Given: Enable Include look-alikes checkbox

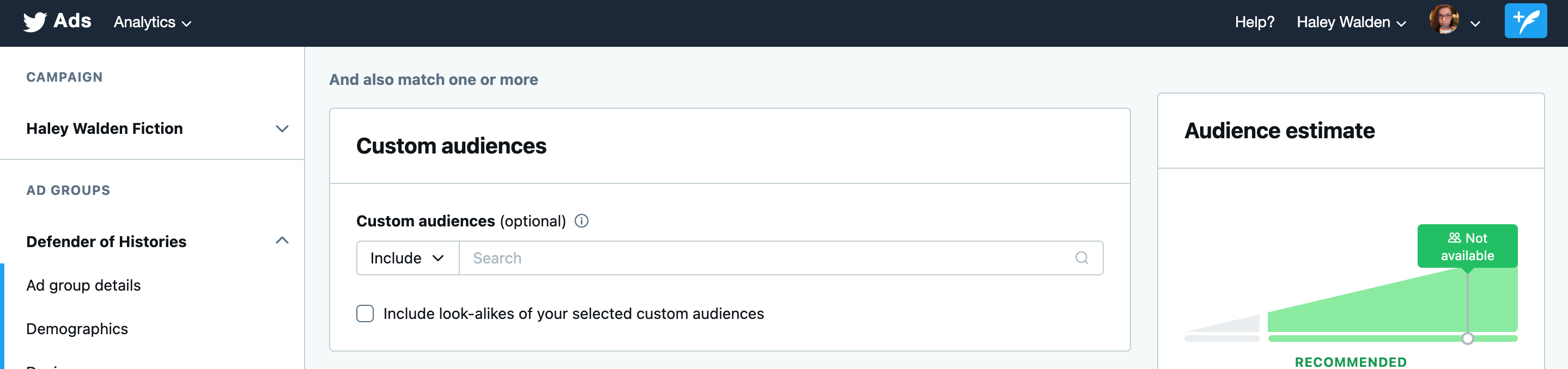Looking at the screenshot, I should 364,313.
